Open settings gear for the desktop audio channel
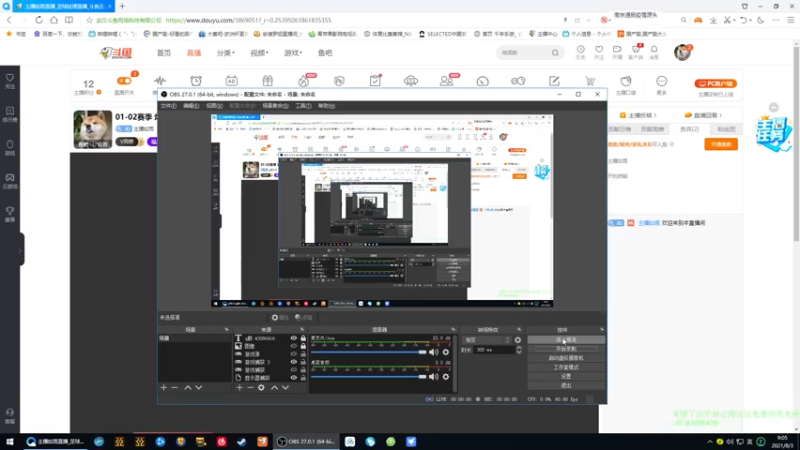The image size is (800, 450). pyautogui.click(x=446, y=377)
